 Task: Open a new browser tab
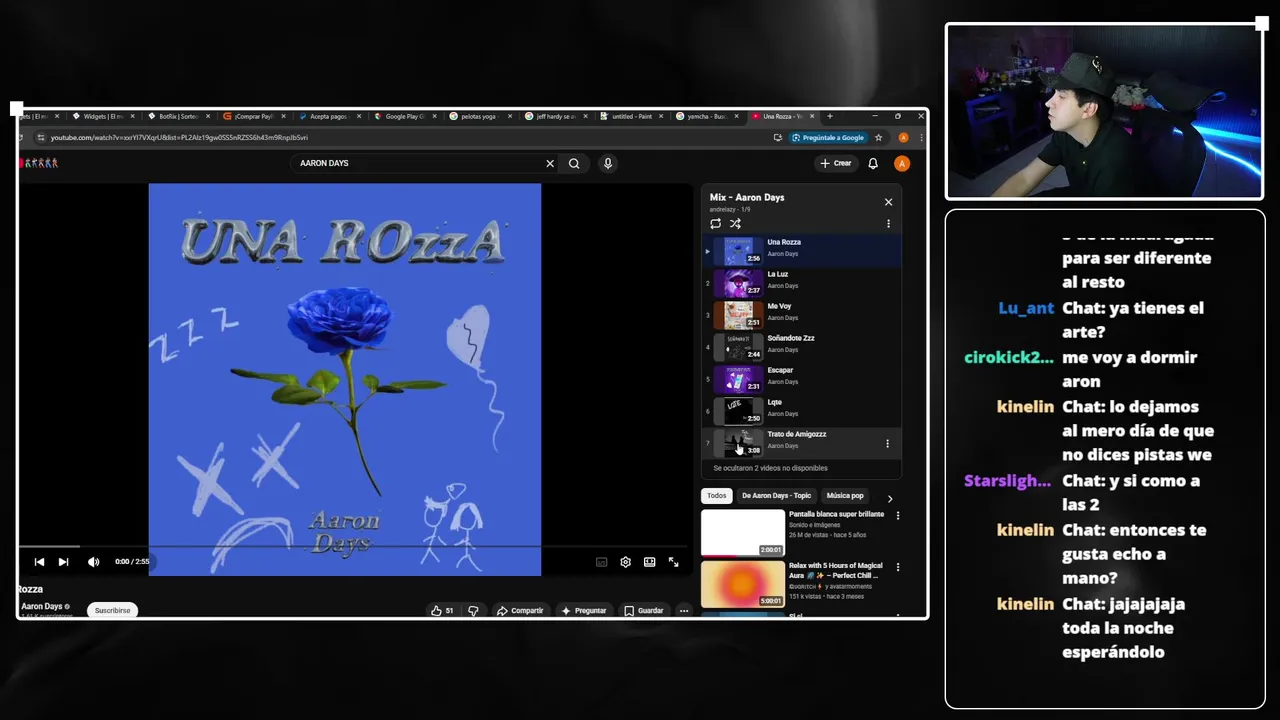click(830, 116)
